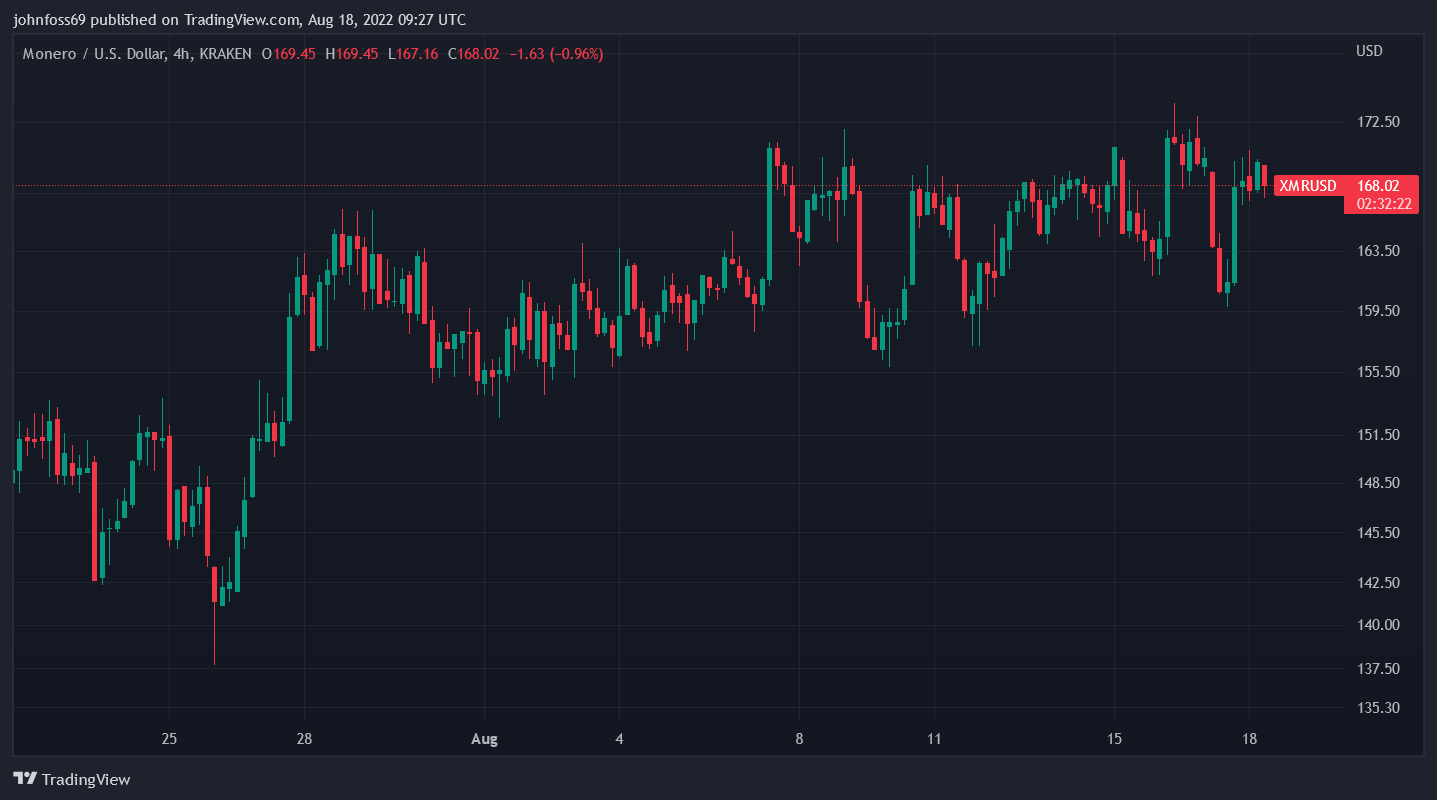Click the 28 date axis label
This screenshot has height=800, width=1437.
pyautogui.click(x=304, y=739)
